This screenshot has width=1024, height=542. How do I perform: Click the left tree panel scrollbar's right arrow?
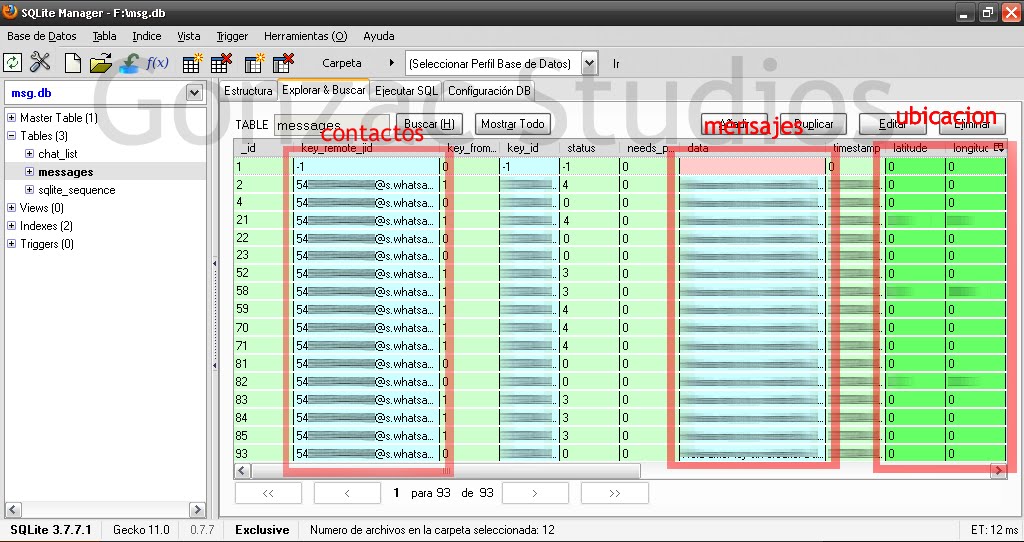pyautogui.click(x=197, y=509)
